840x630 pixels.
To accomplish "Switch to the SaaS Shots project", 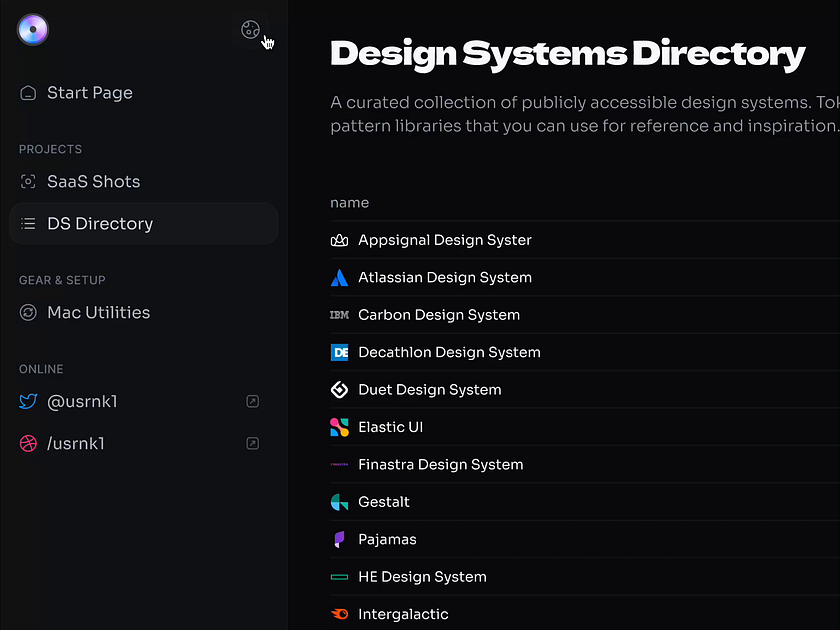I will (94, 181).
